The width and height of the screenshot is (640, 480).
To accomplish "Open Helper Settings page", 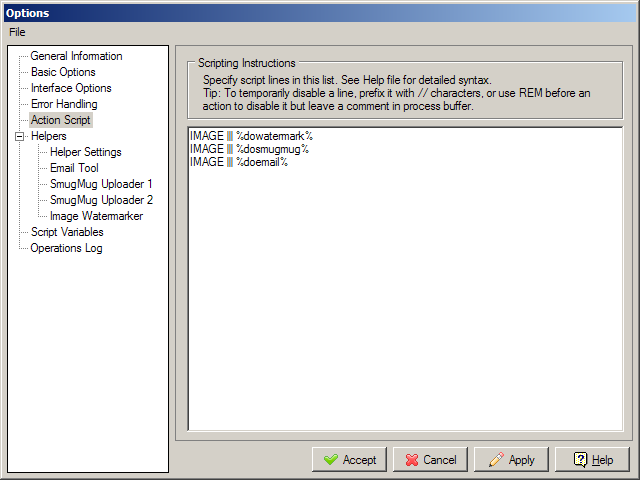I will click(86, 152).
